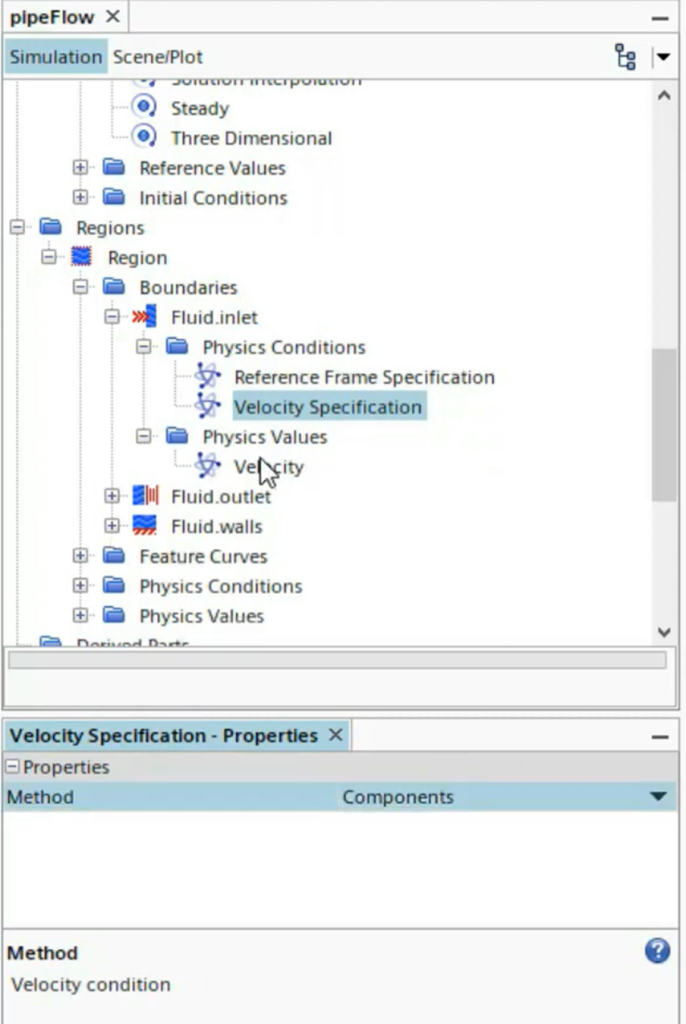Collapse the Fluid.inlet Physics Conditions folder
Viewport: 686px width, 1024px height.
coord(144,347)
